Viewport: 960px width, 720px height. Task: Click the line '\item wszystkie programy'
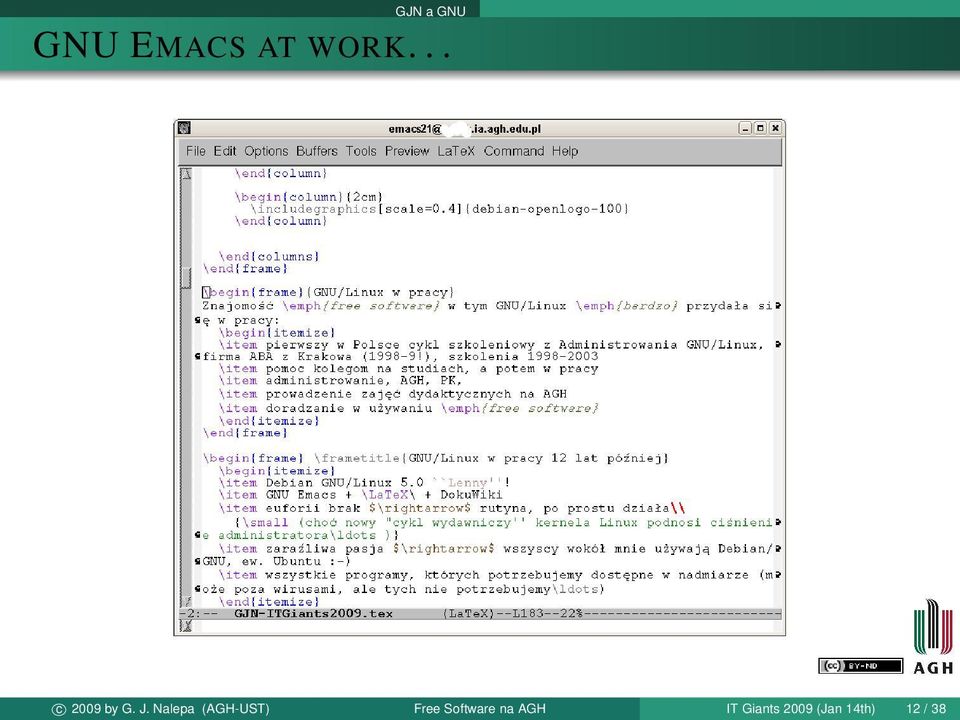tap(496, 575)
